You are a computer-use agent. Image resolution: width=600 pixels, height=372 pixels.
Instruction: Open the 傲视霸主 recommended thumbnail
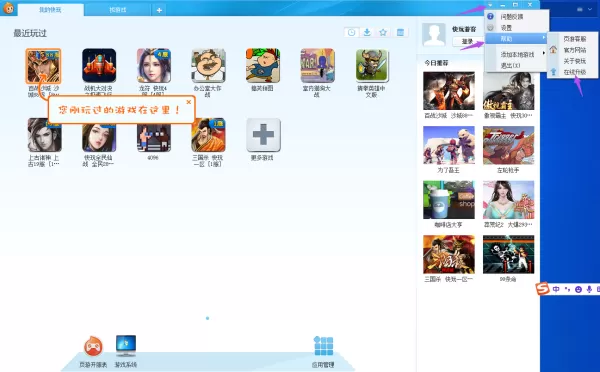pos(509,92)
